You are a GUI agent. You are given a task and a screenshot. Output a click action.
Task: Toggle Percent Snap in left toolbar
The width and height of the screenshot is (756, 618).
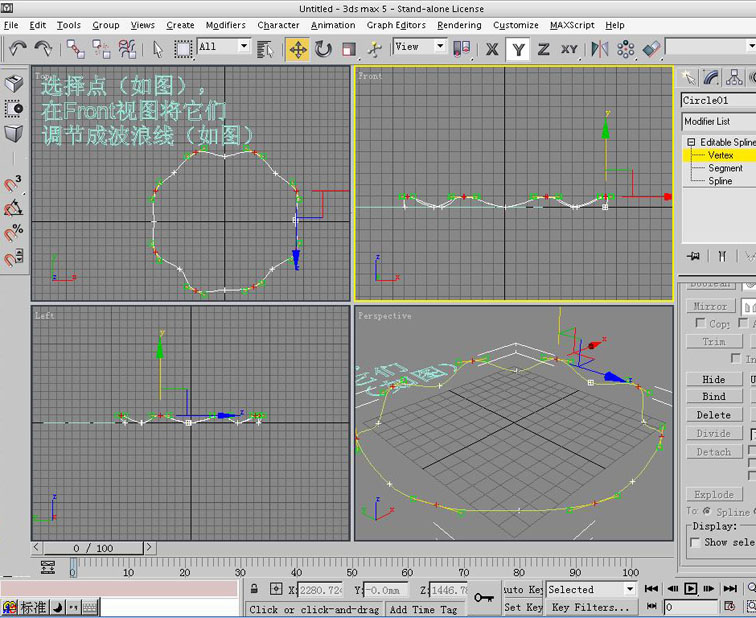pyautogui.click(x=14, y=232)
